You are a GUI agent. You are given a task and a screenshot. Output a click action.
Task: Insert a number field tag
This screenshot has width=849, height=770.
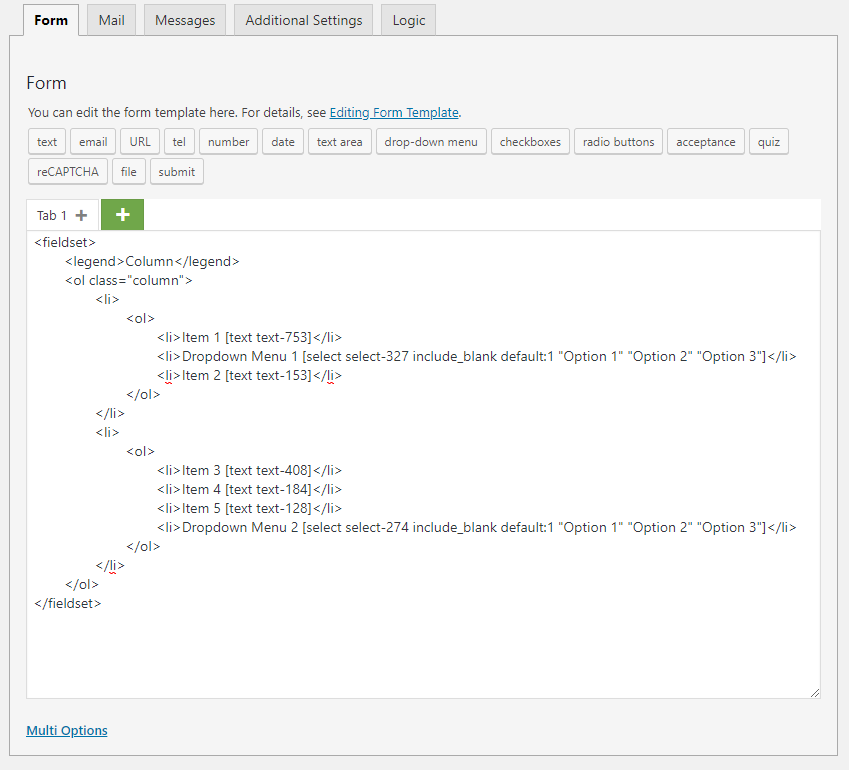pos(228,142)
